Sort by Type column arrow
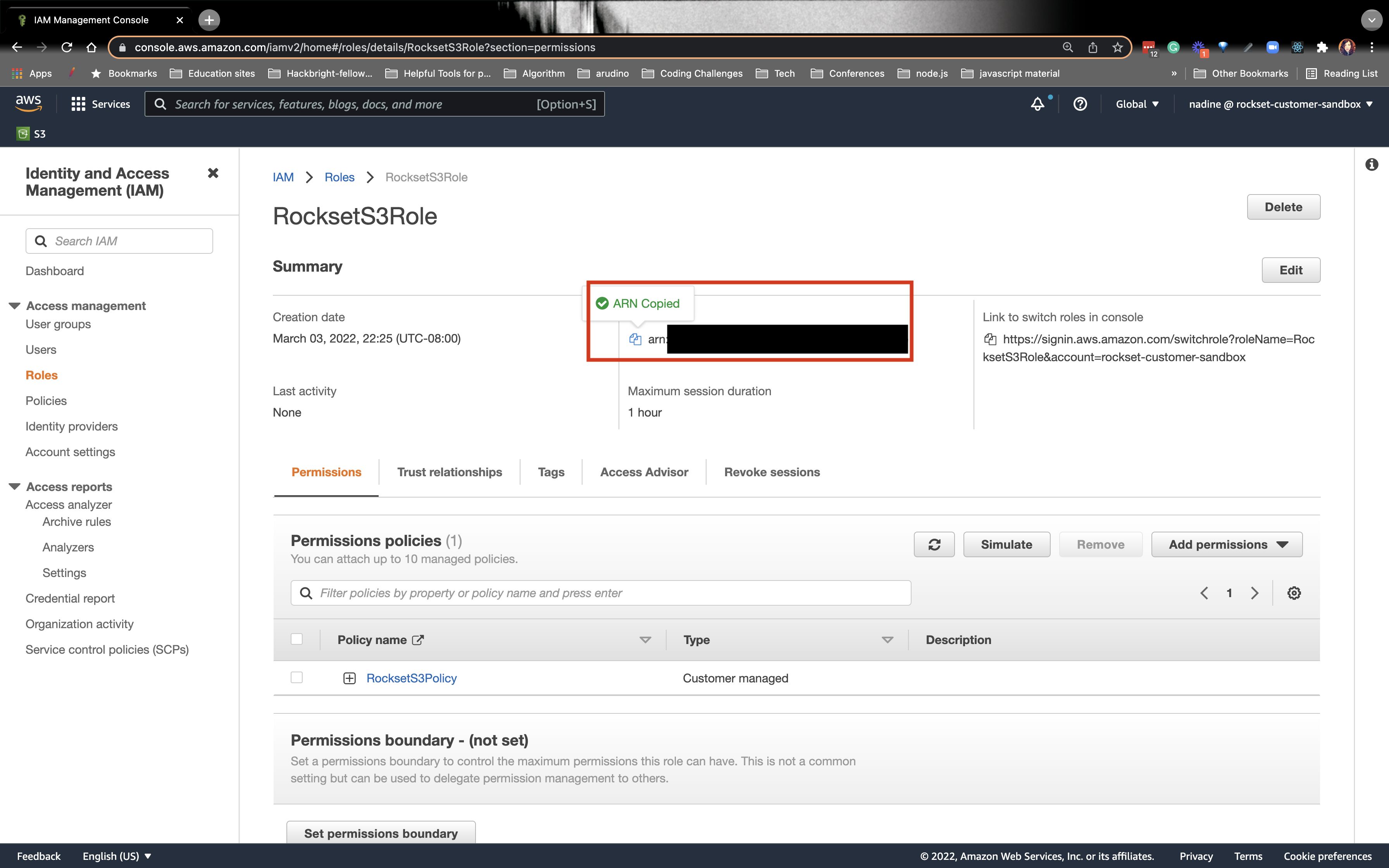 [888, 639]
